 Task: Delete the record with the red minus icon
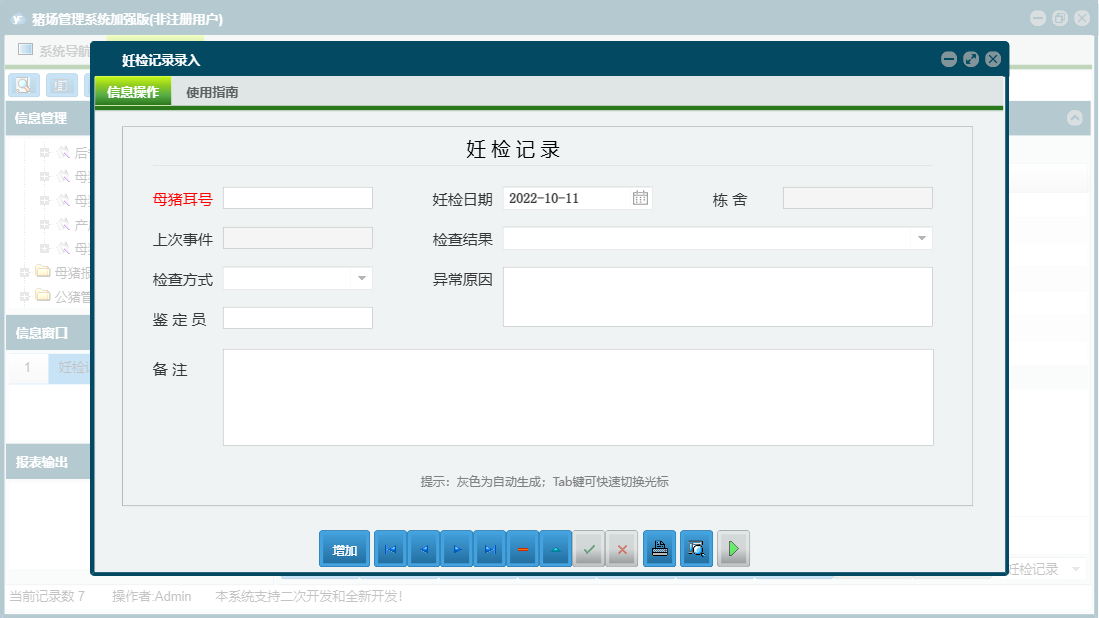pos(522,548)
